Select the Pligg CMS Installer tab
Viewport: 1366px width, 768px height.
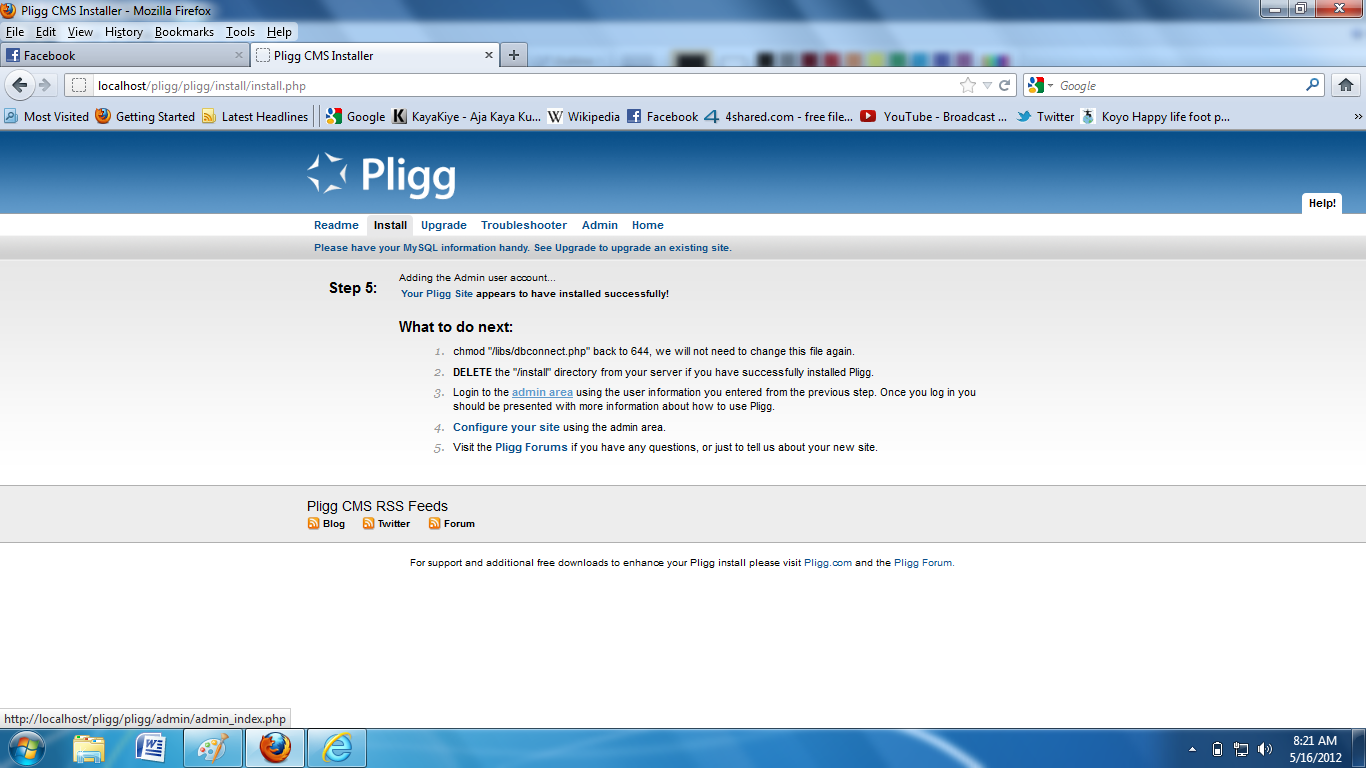click(376, 55)
